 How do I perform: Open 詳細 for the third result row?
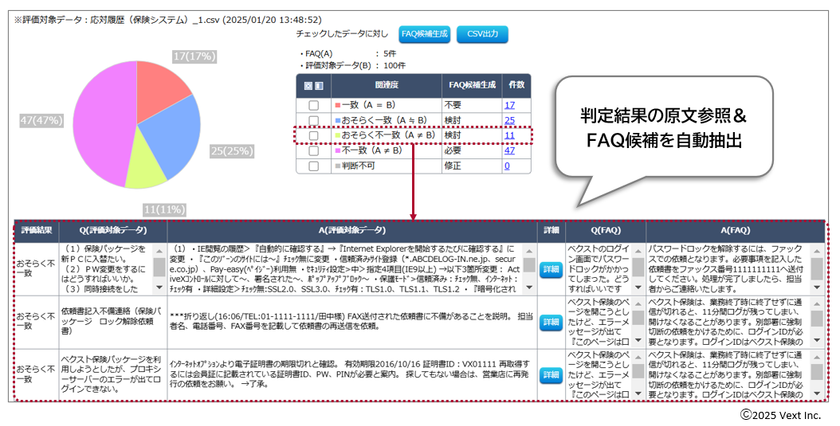(x=551, y=375)
